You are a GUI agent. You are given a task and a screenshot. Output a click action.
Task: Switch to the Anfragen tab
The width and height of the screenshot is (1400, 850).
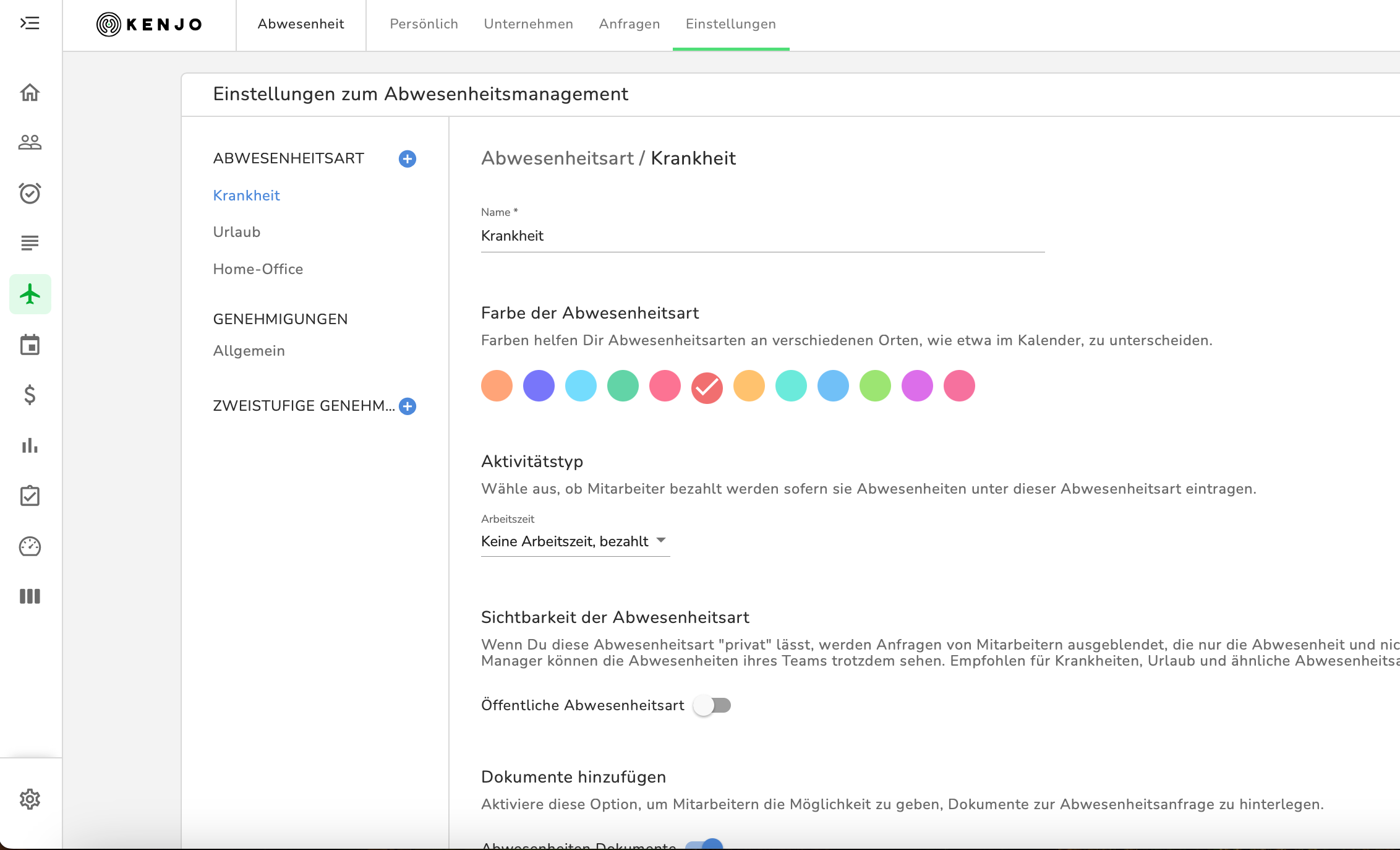click(629, 24)
